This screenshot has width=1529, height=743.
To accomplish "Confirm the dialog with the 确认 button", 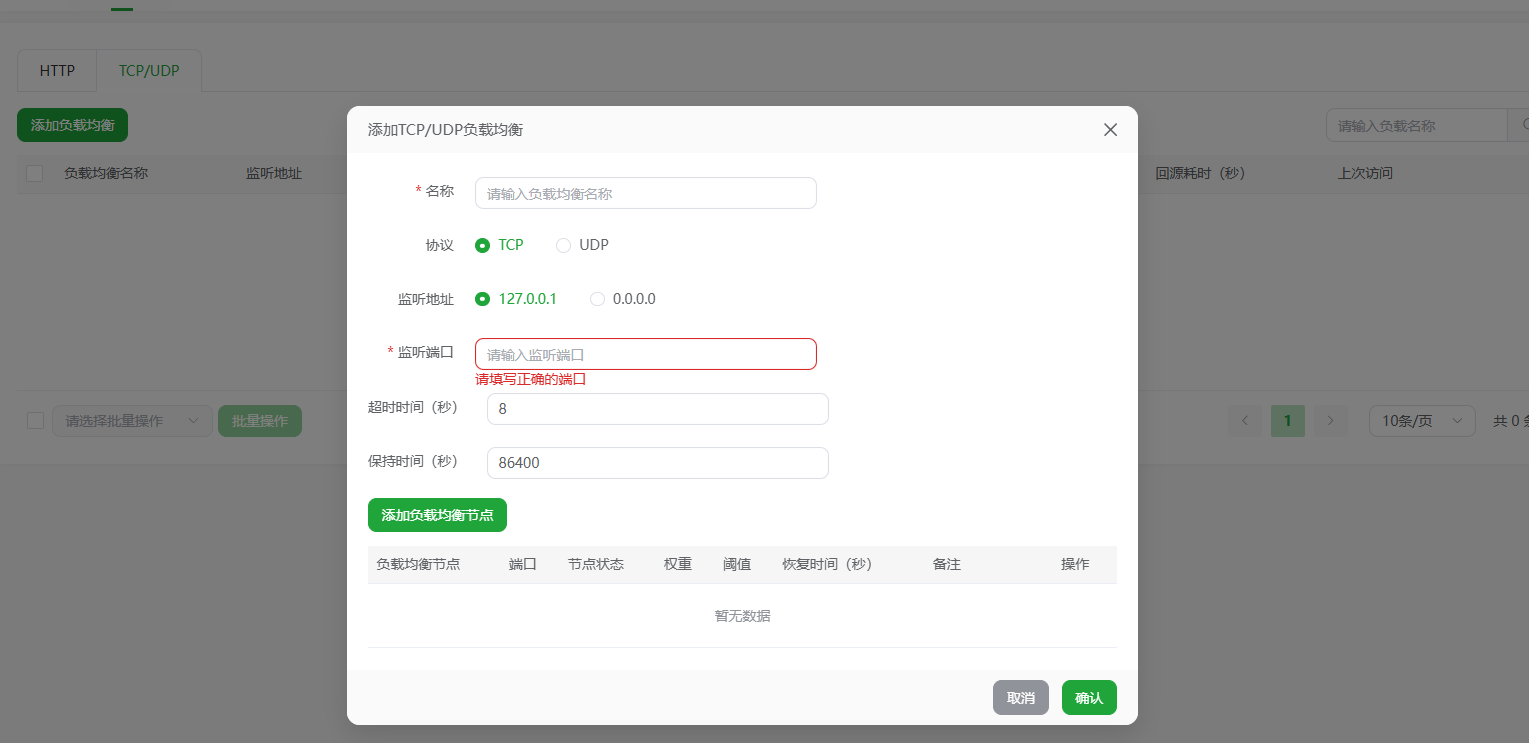I will click(1089, 697).
